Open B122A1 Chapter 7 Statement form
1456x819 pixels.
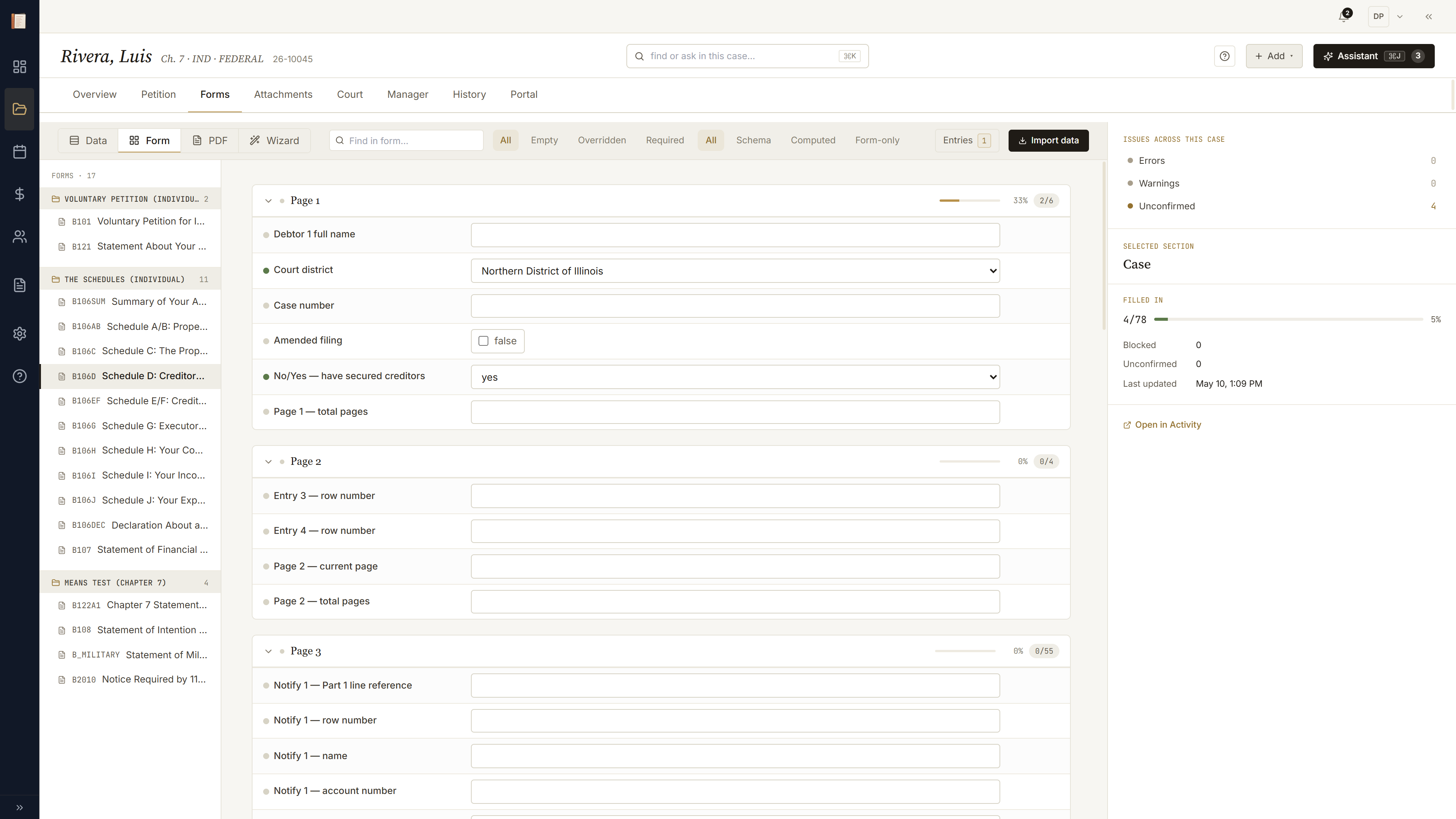point(130,606)
